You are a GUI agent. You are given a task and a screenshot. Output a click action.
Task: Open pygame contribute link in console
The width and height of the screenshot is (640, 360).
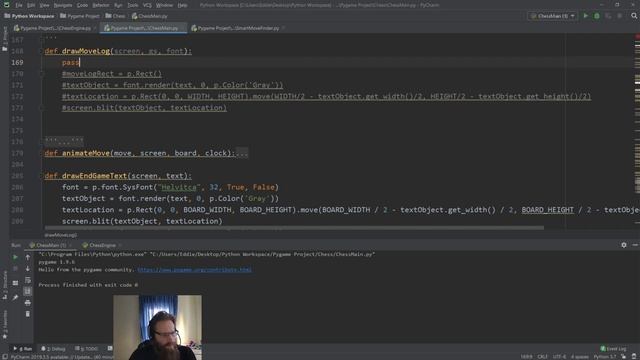pos(194,270)
